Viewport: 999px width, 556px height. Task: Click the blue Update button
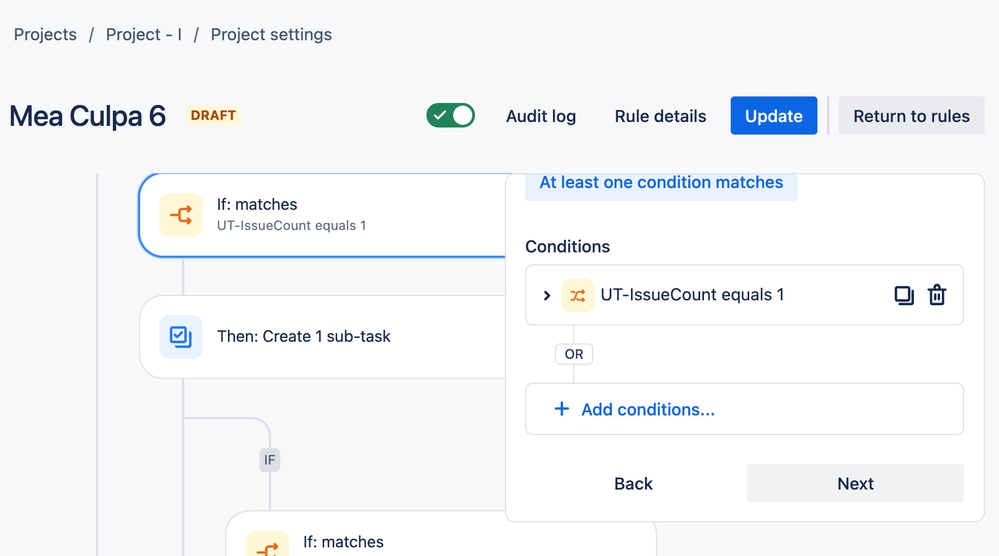773,115
